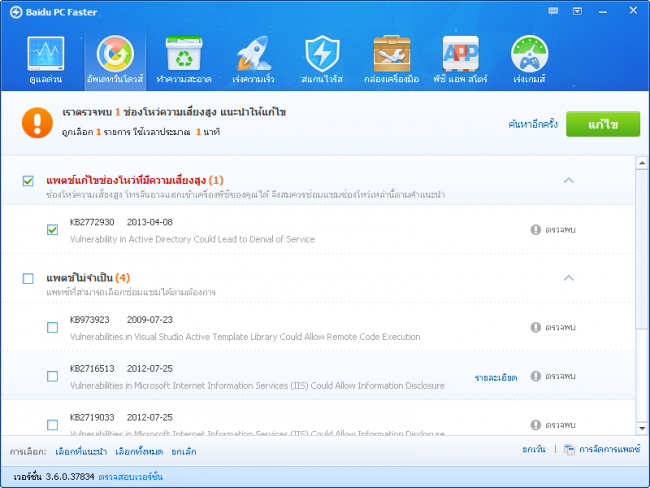Viewport: 650px width, 488px height.
Task: Click the Baidu PC Faster logo icon
Action: (16, 12)
